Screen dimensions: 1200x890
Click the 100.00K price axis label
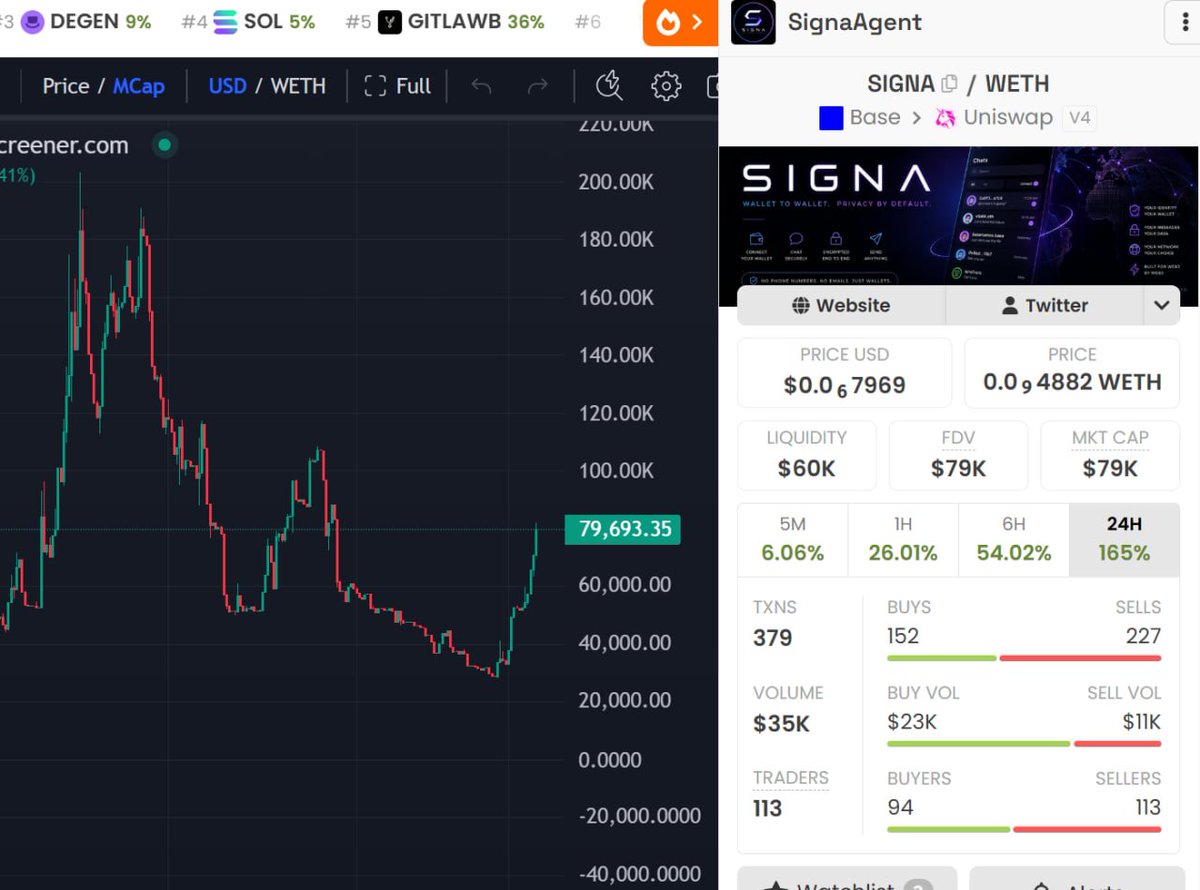(615, 471)
